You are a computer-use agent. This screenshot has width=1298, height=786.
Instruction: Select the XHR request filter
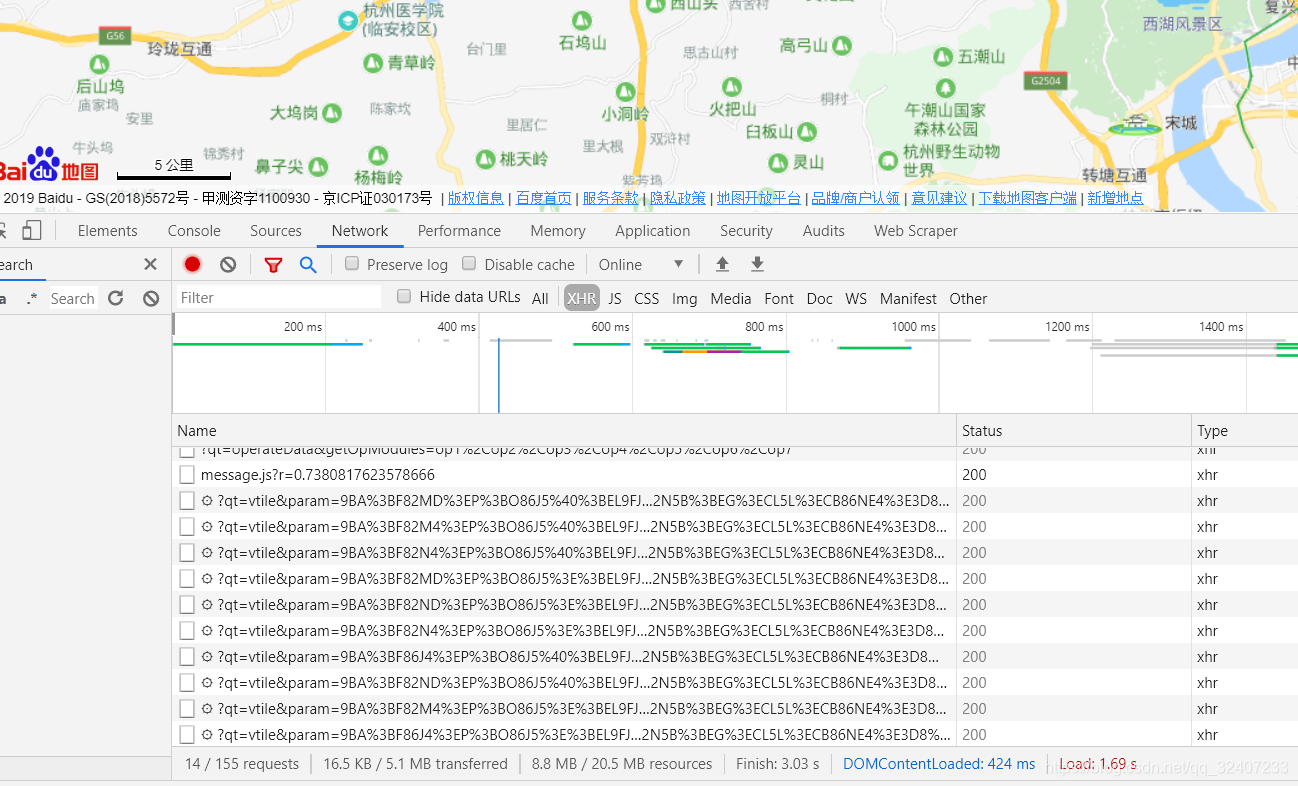pyautogui.click(x=582, y=298)
